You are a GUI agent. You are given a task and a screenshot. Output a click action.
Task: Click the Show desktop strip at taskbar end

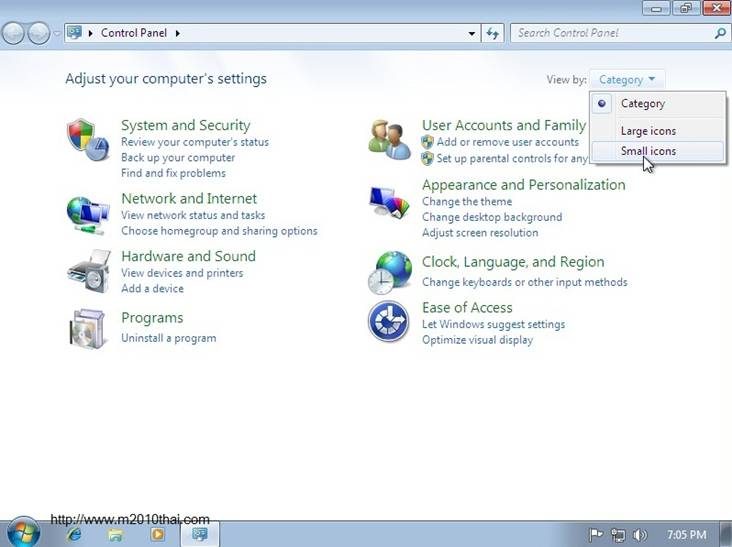click(726, 534)
